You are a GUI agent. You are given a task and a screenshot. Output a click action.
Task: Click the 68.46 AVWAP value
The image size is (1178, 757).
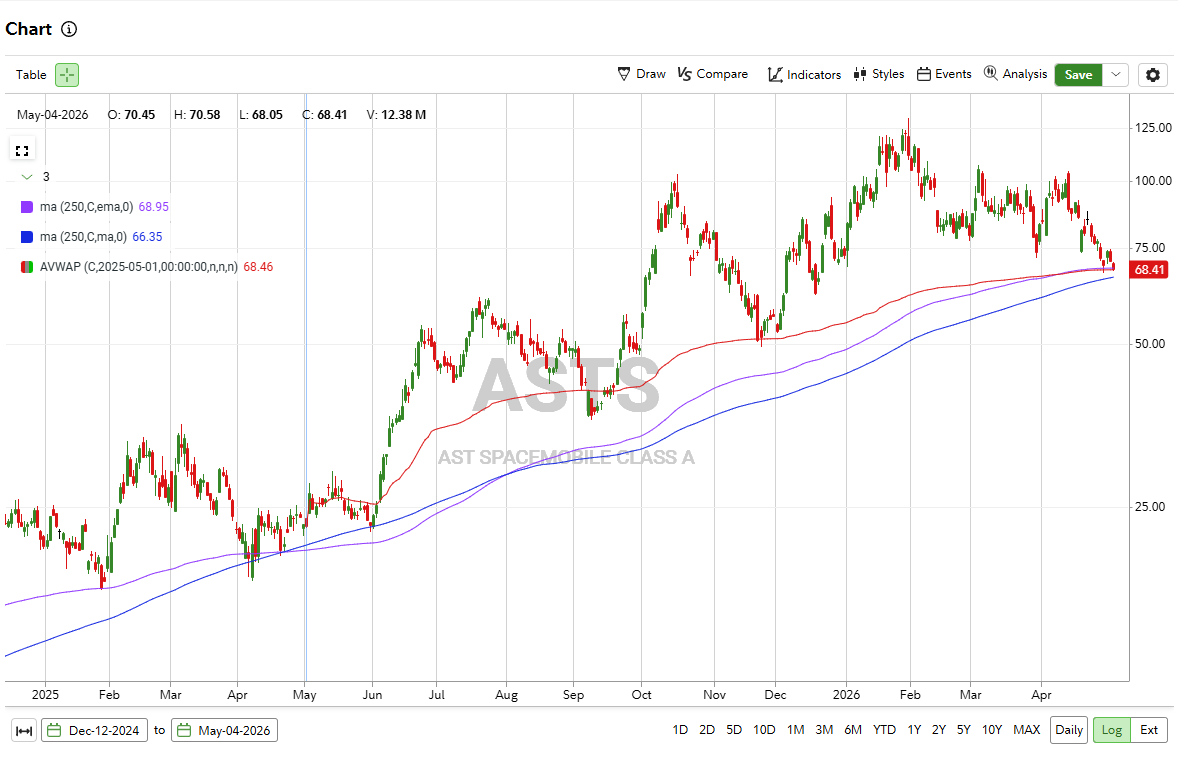258,267
